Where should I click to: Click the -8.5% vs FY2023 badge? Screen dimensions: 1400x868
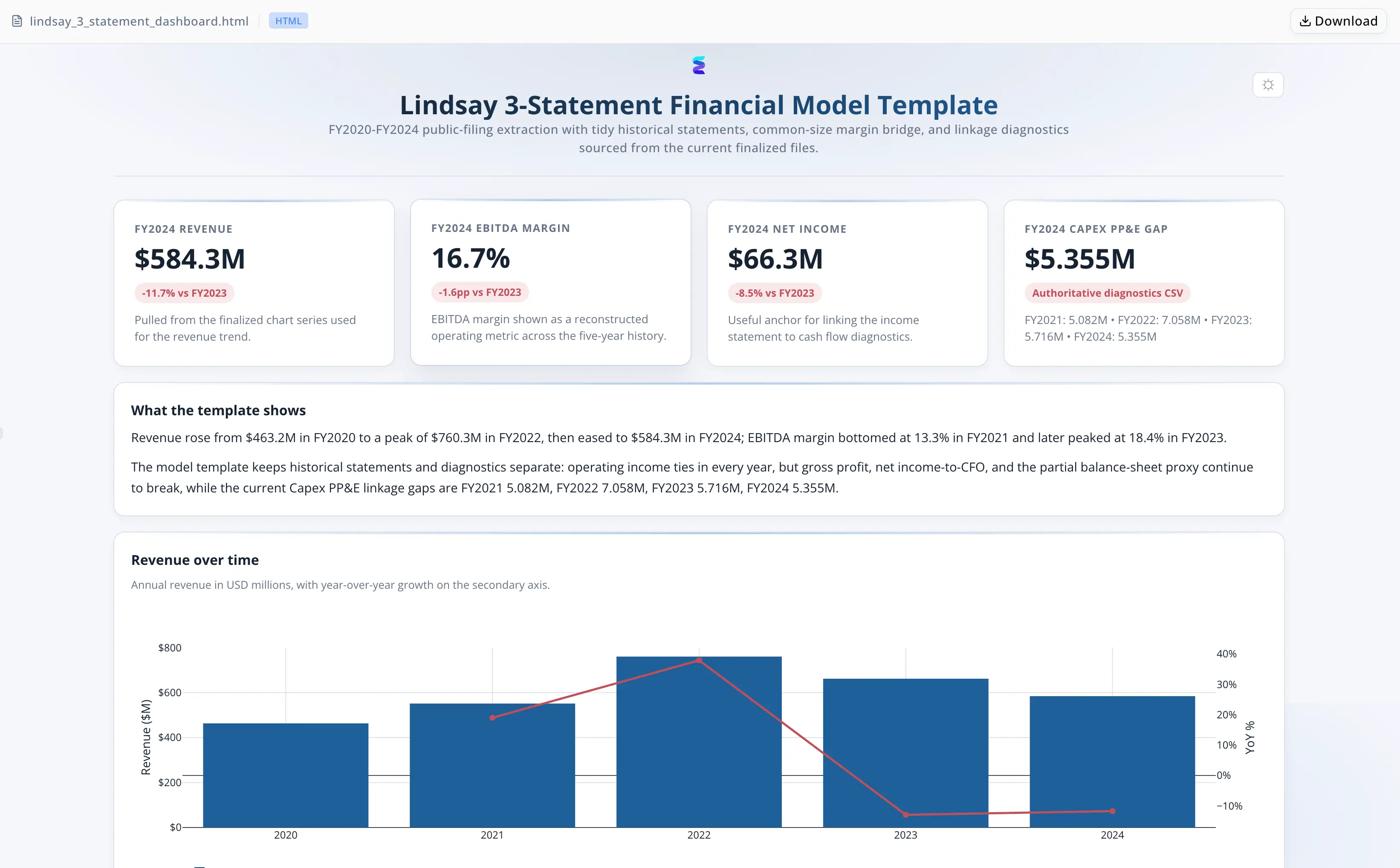click(774, 293)
